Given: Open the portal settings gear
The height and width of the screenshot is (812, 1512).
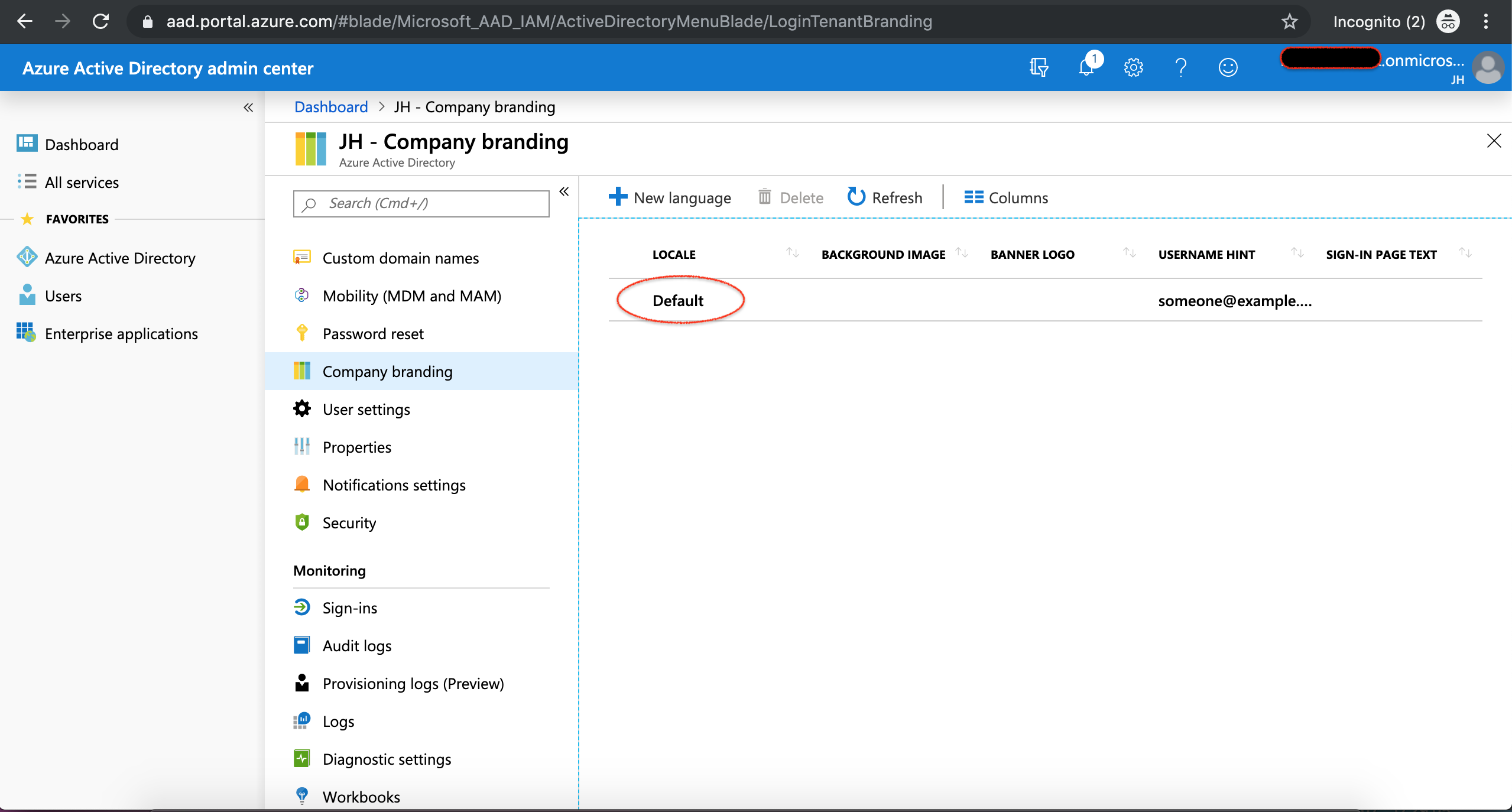Looking at the screenshot, I should click(1133, 67).
